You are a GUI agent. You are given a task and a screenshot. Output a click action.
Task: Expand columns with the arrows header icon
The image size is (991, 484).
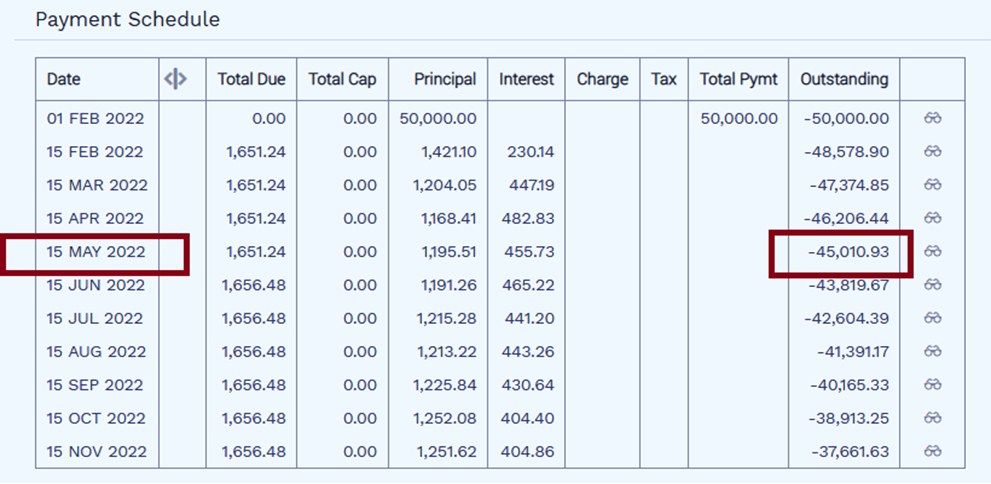point(175,79)
